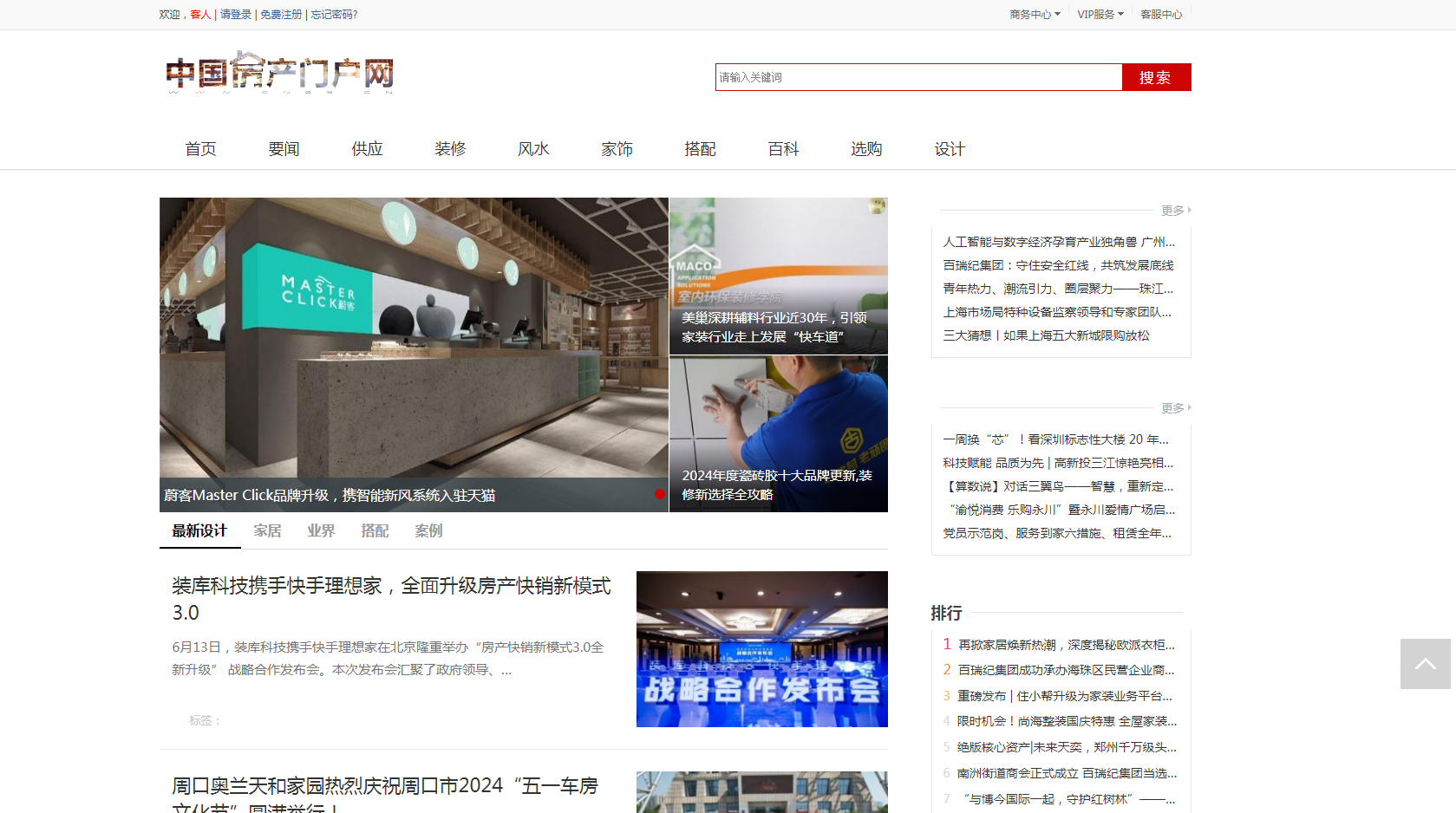1456x813 pixels.
Task: Click the red 搜索 search button
Action: click(1156, 77)
